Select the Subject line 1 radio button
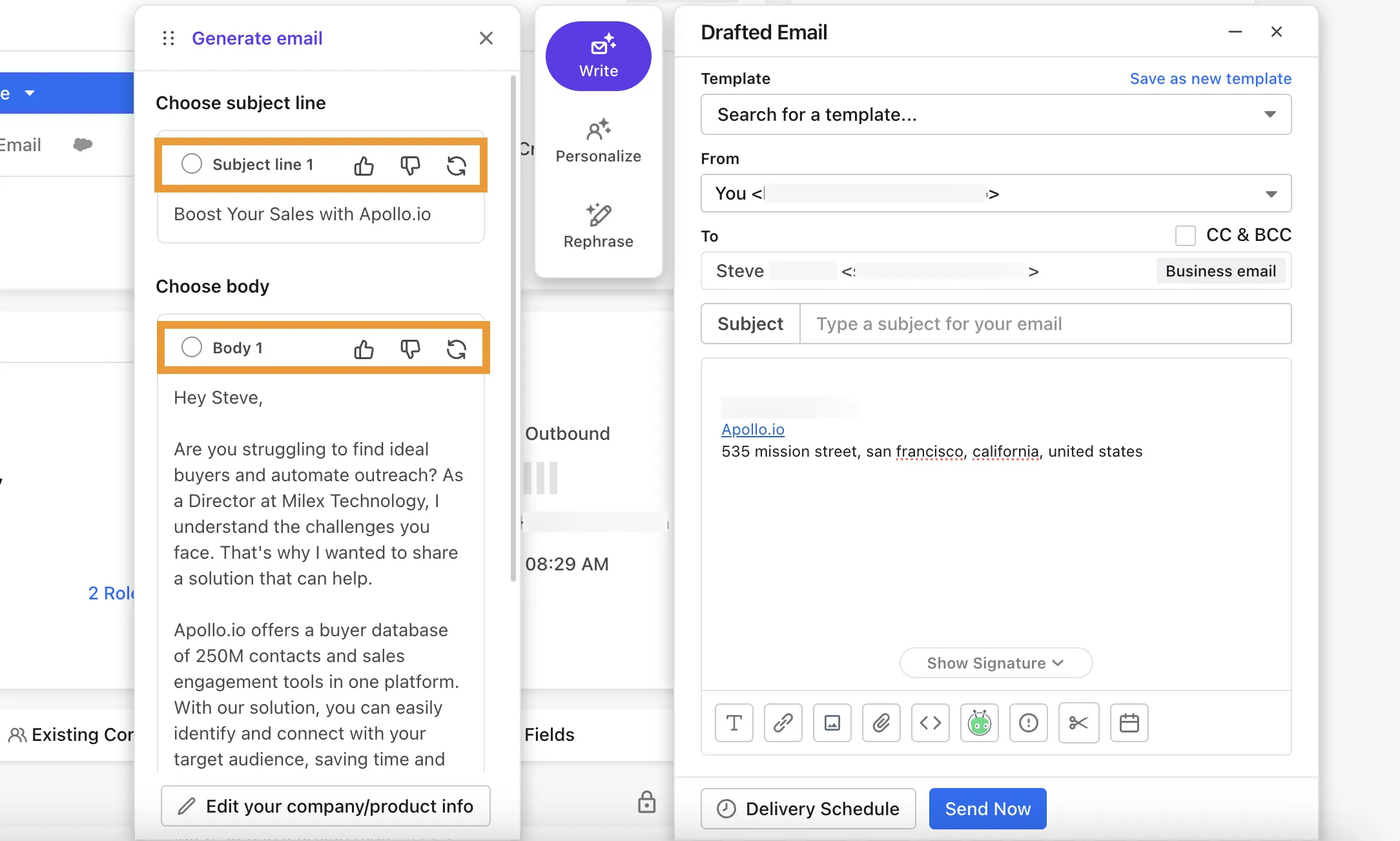Image resolution: width=1400 pixels, height=841 pixels. (192, 164)
